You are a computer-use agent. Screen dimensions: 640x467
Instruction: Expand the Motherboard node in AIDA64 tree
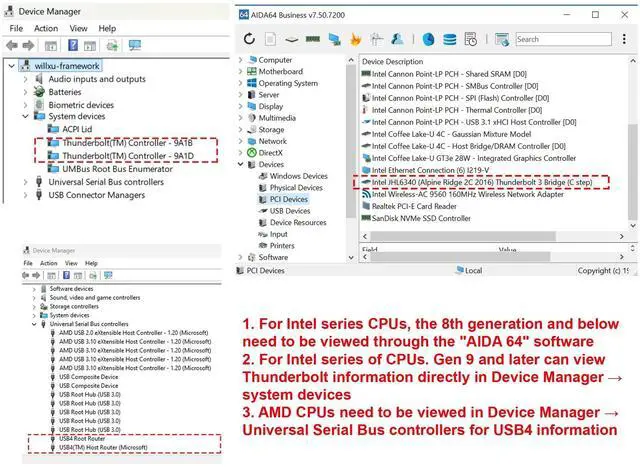tap(243, 72)
